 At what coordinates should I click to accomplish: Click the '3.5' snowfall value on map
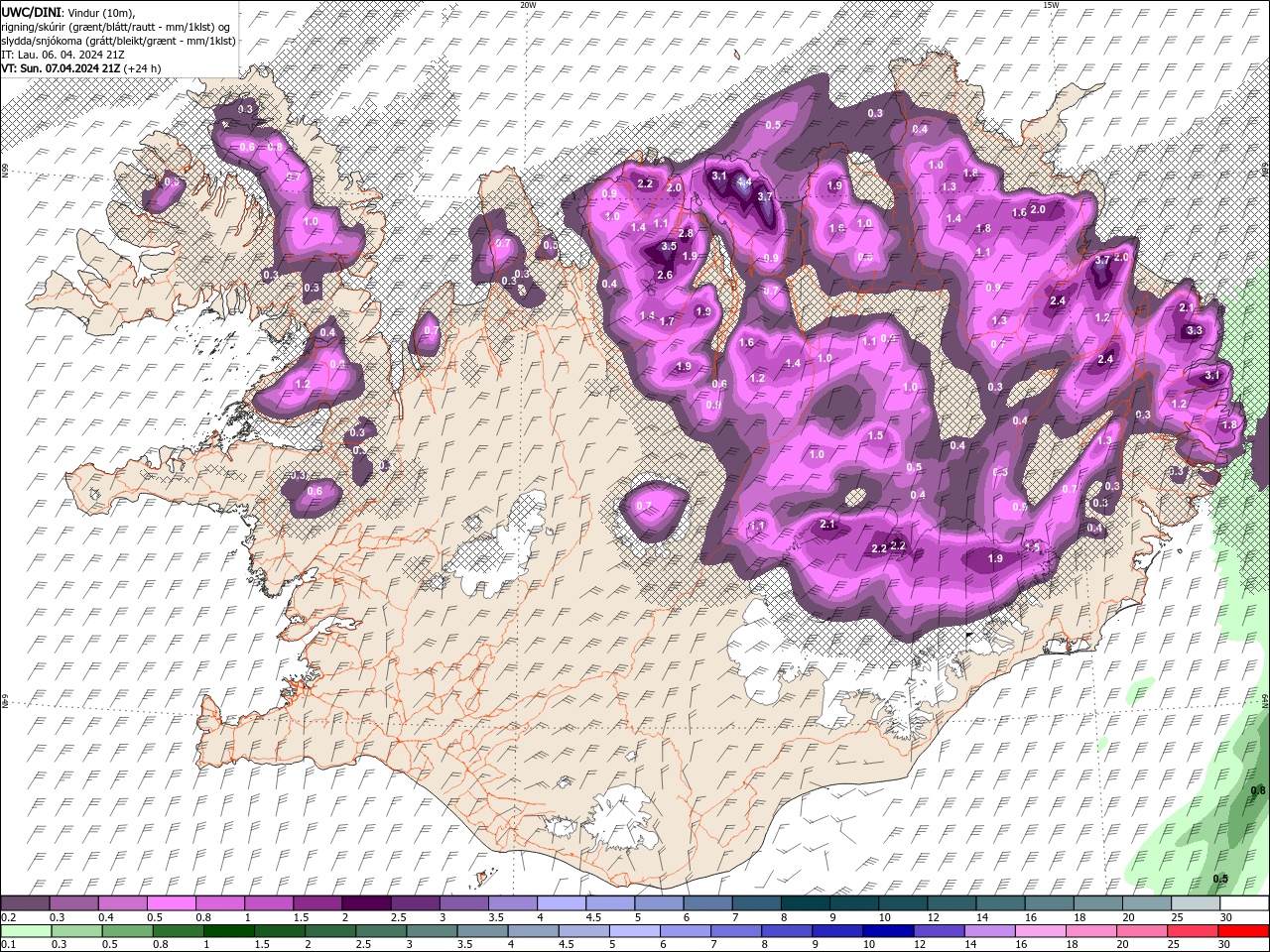point(669,247)
